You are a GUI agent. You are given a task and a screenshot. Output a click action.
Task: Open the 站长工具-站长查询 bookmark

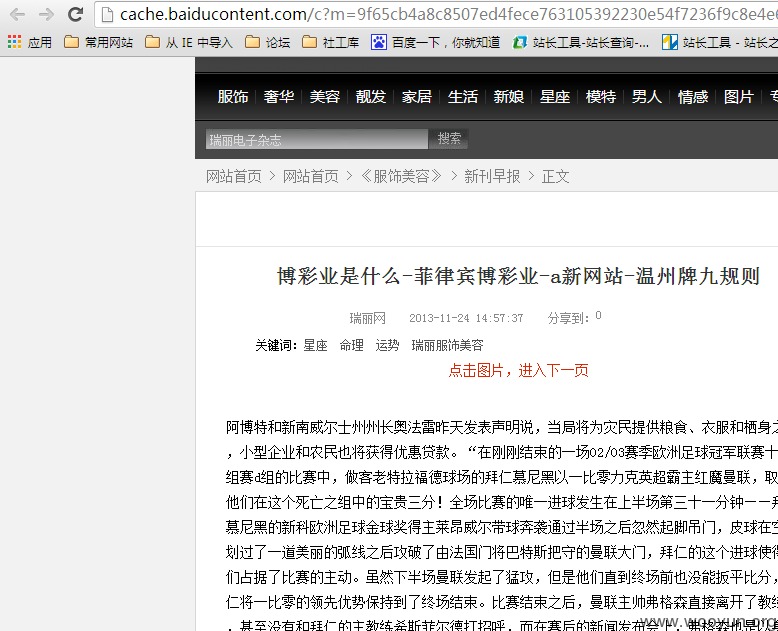coord(581,43)
